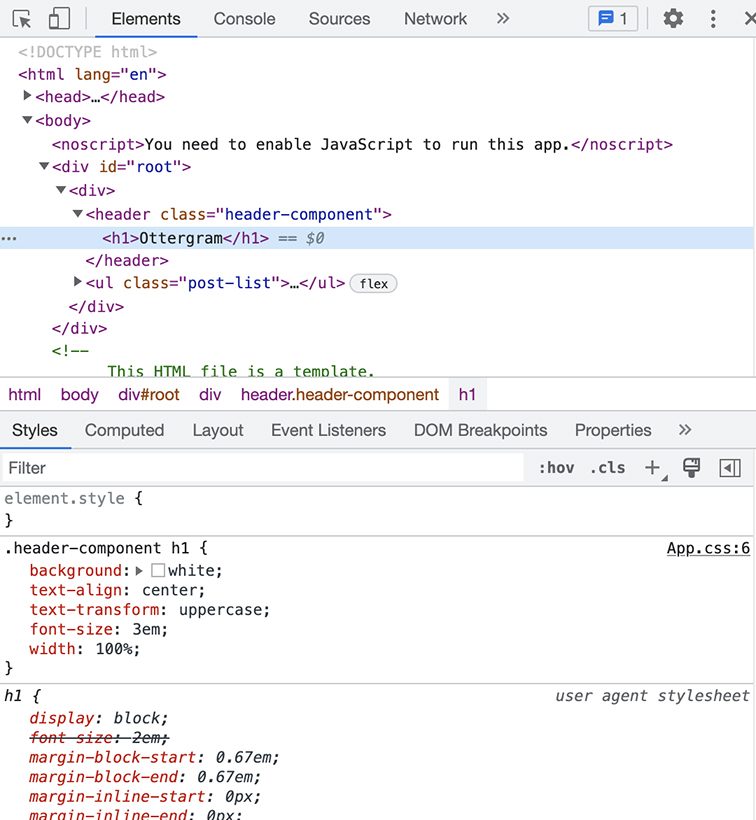
Task: Focus the styles Filter input field
Action: (x=260, y=468)
